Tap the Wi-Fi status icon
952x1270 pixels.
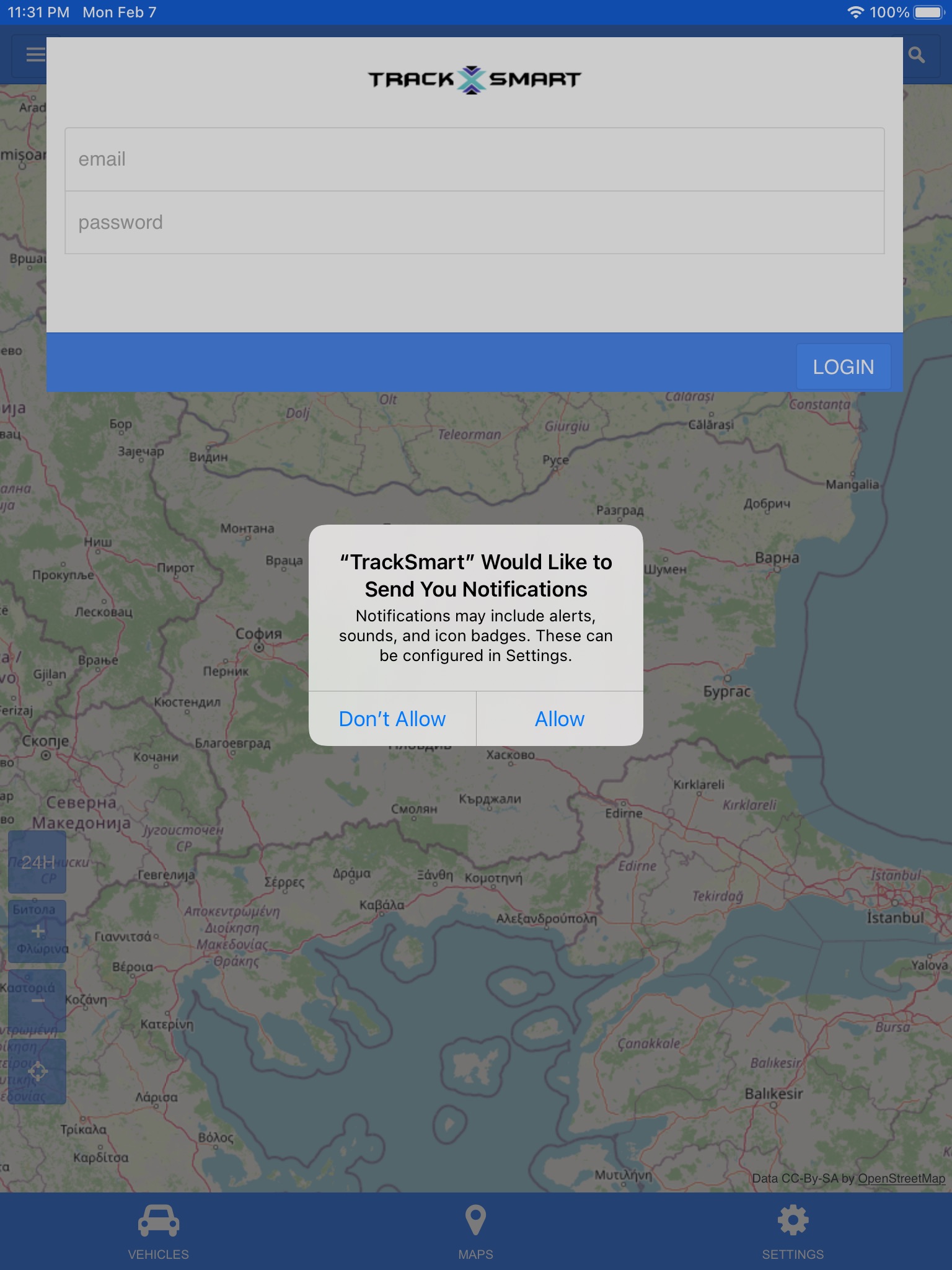click(x=855, y=12)
